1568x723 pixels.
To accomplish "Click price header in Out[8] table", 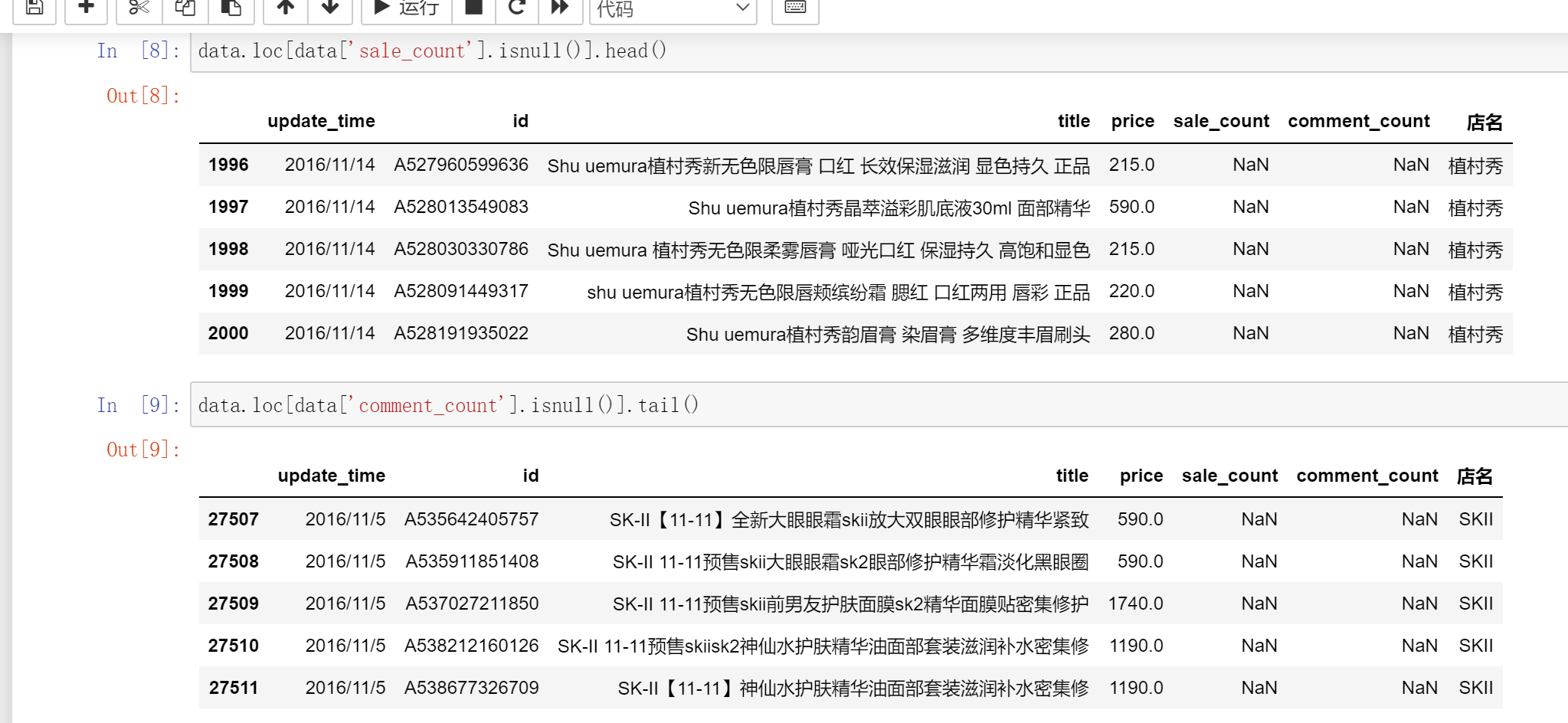I will (x=1132, y=122).
